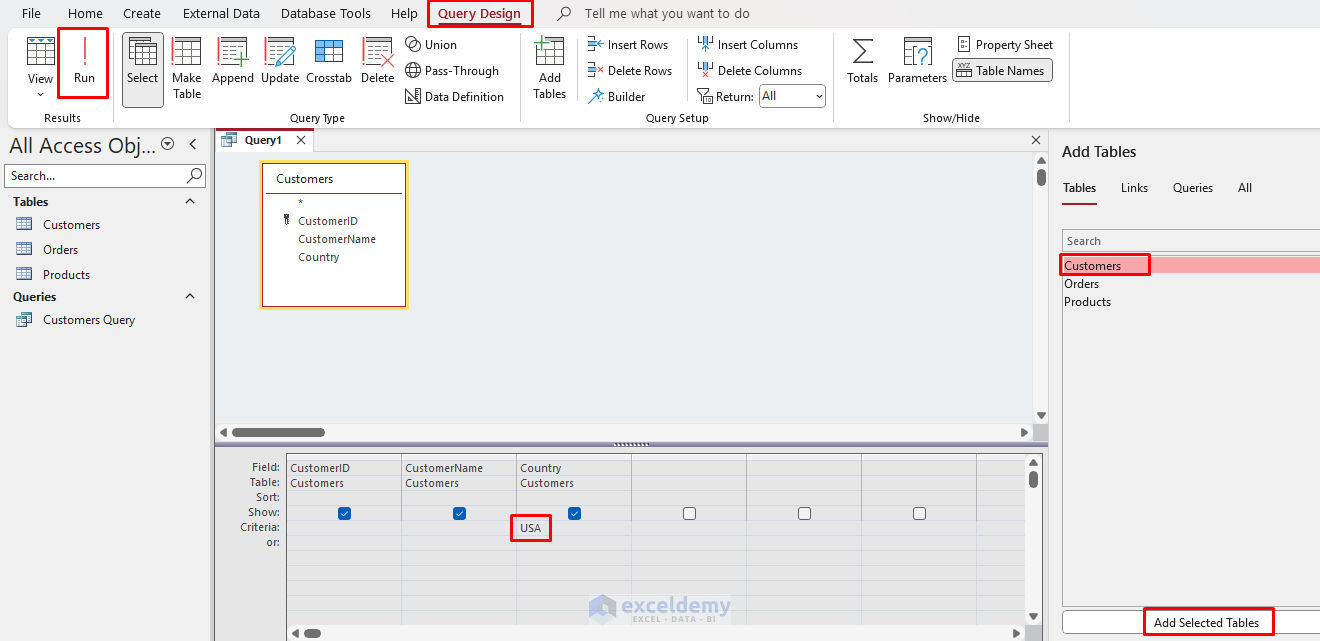The height and width of the screenshot is (641, 1320).
Task: Click Delete Columns in Query Setup
Action: tap(750, 71)
